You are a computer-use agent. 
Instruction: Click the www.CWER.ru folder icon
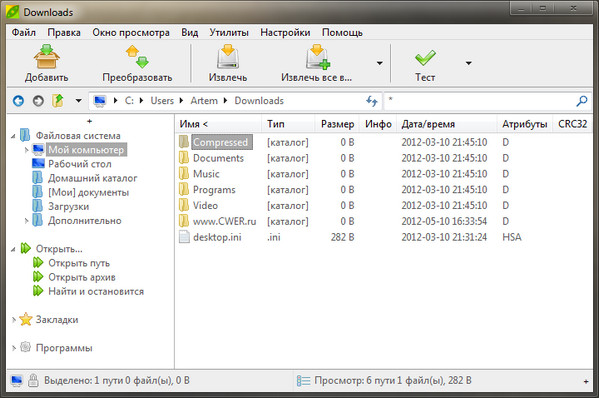point(184,221)
